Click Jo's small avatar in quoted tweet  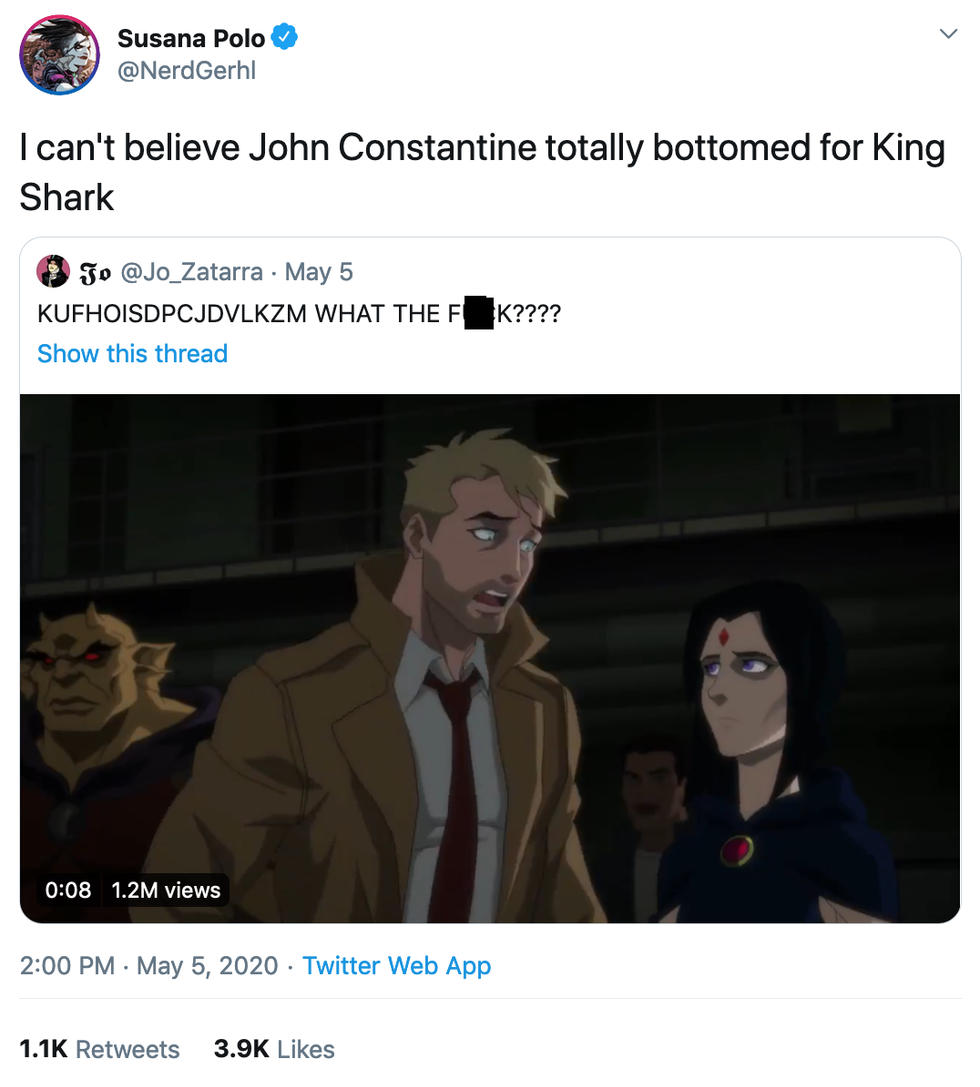[53, 271]
